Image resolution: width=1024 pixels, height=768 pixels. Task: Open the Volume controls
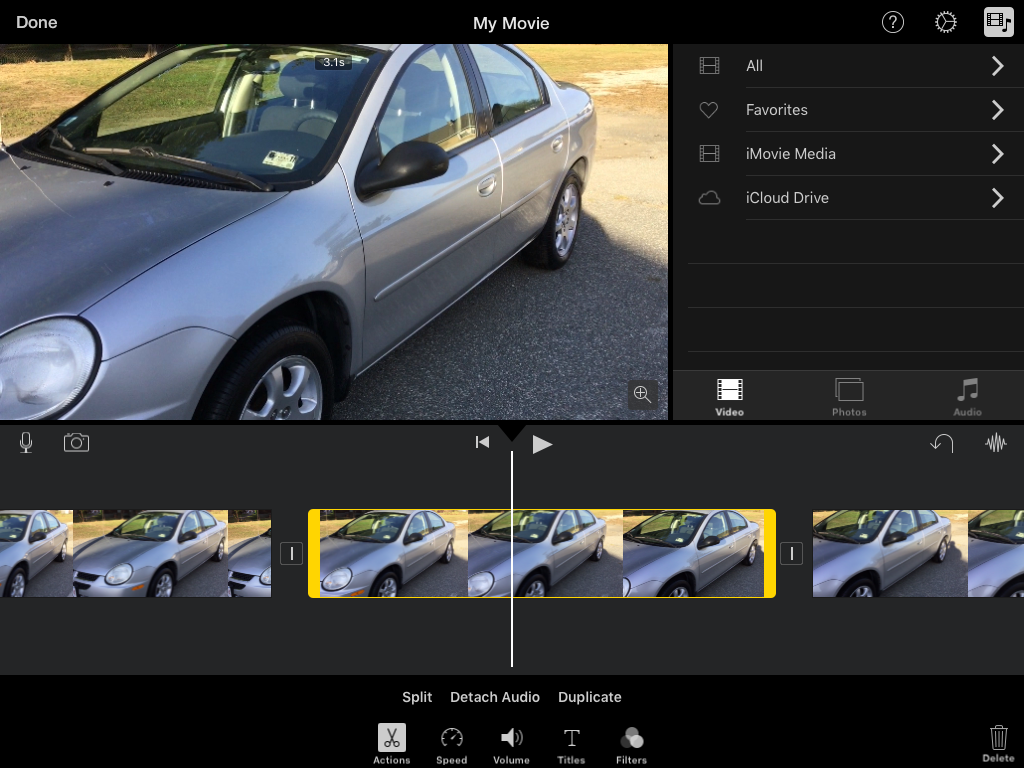(x=511, y=746)
